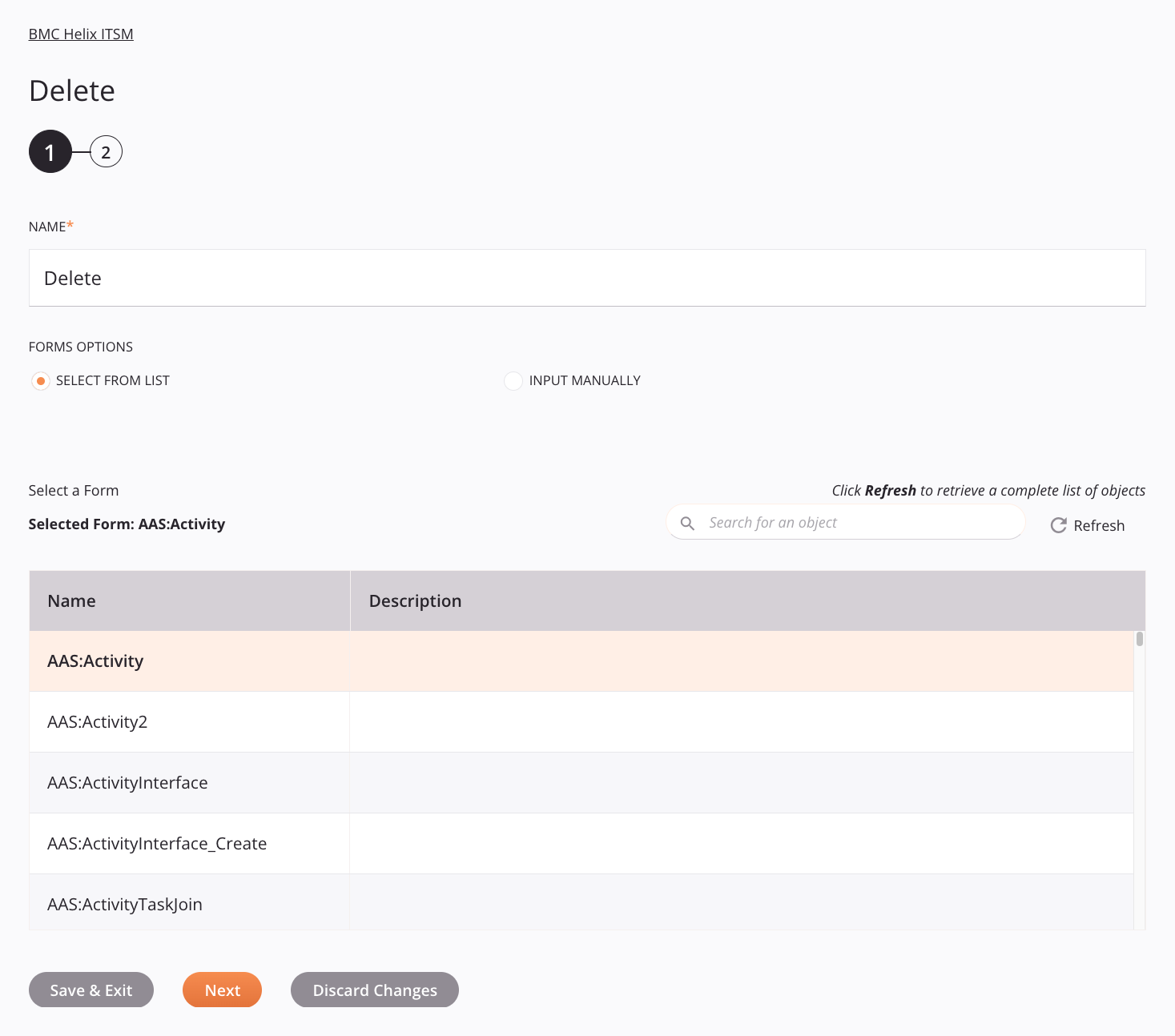Screen dimensions: 1175x1036
Task: Click the Next button
Action: pos(223,990)
